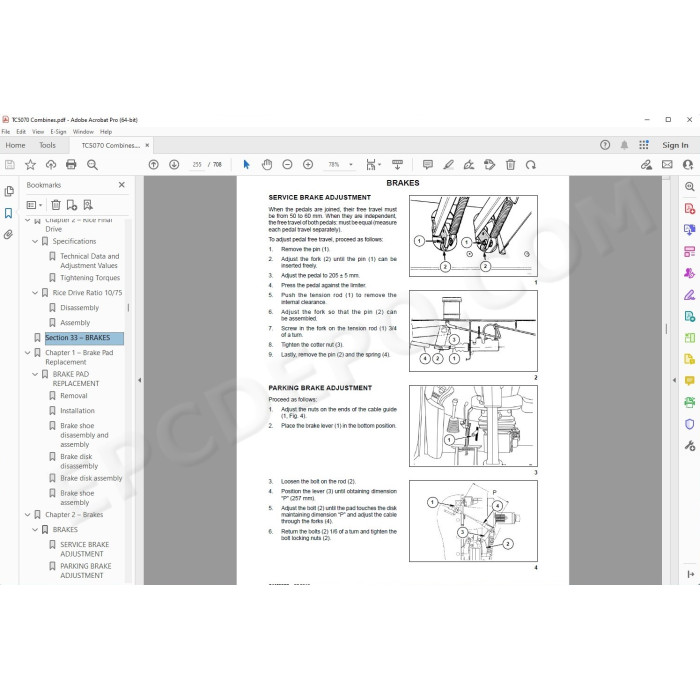Open notifications bell icon
Image resolution: width=700 pixels, height=700 pixels.
tap(624, 145)
